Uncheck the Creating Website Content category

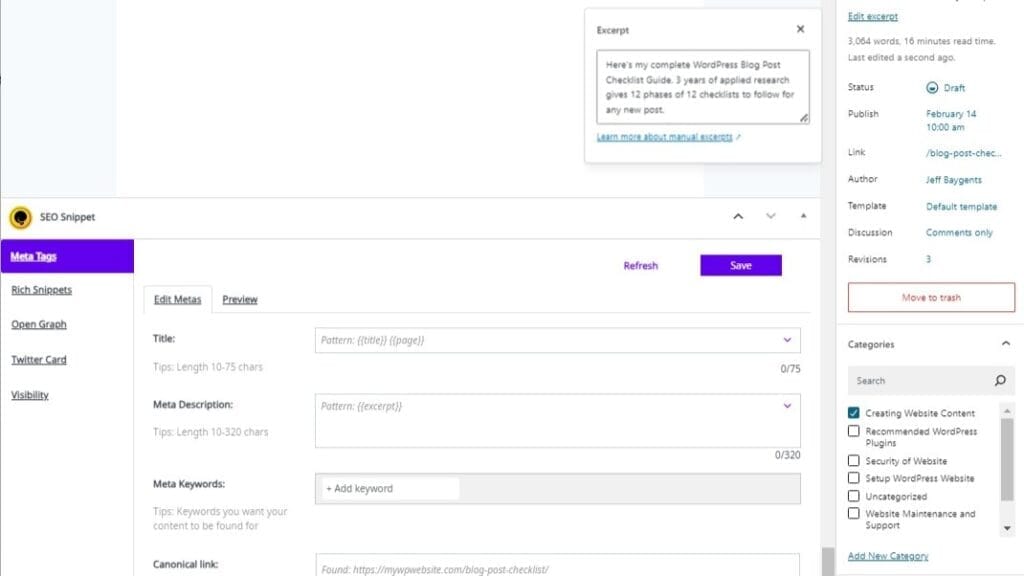click(853, 412)
